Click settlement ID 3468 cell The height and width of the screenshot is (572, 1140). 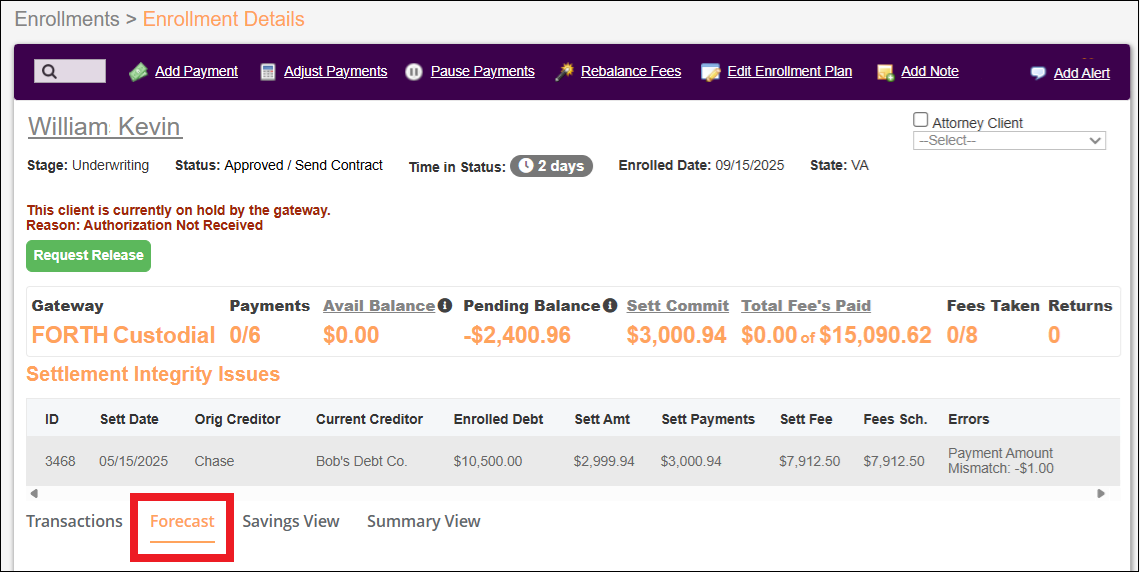[x=60, y=462]
